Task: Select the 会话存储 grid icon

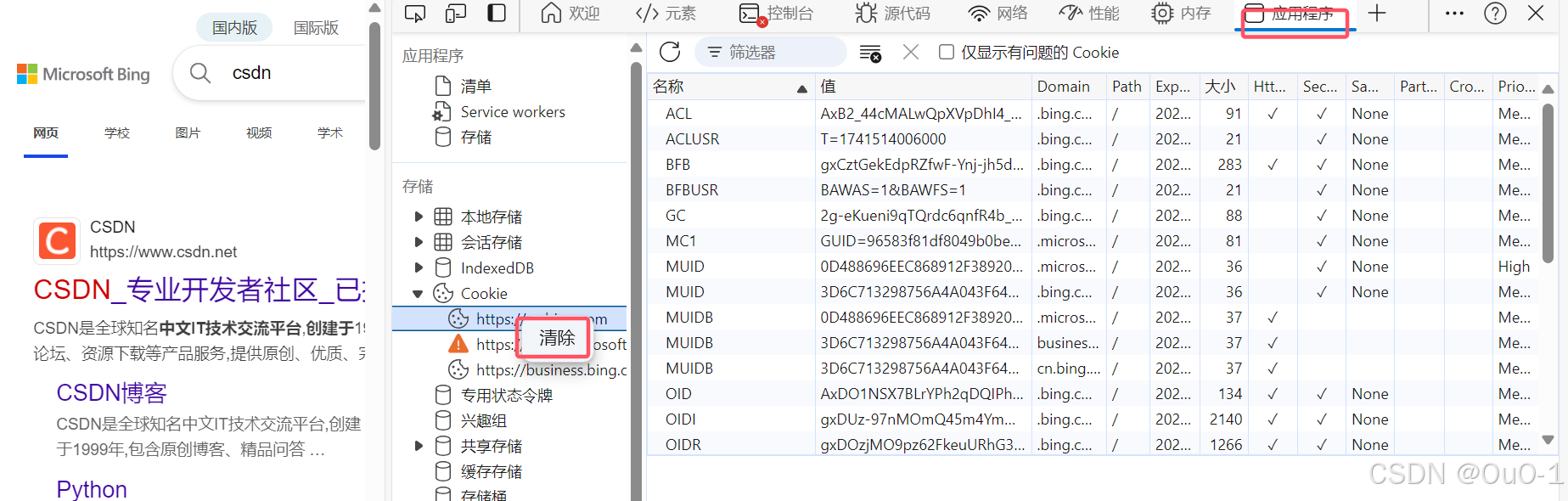Action: (x=443, y=243)
